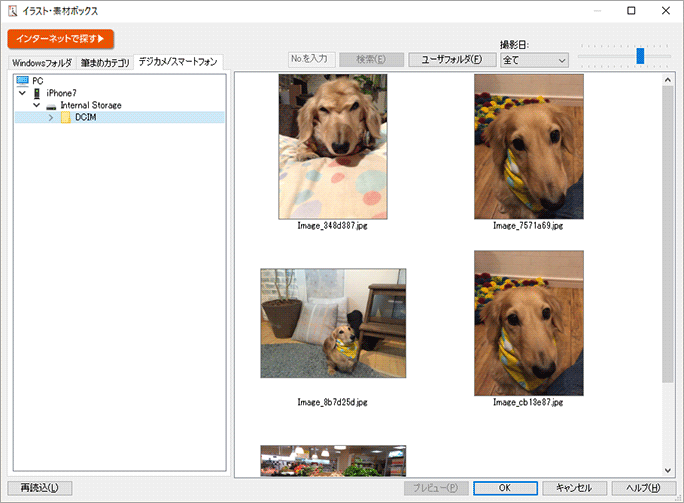Collapse the Internal Storage node
684x503 pixels.
(36, 105)
